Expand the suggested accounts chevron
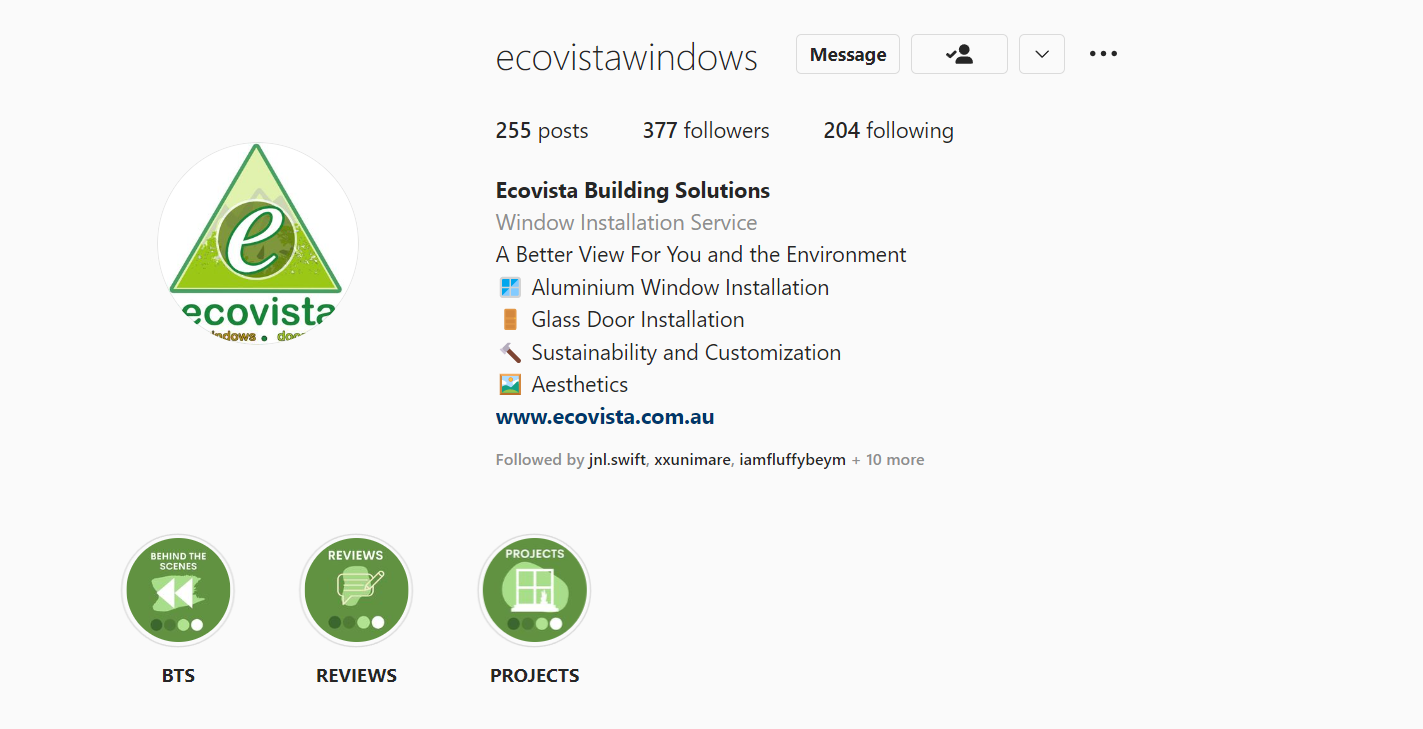The width and height of the screenshot is (1423, 729). pyautogui.click(x=1041, y=55)
